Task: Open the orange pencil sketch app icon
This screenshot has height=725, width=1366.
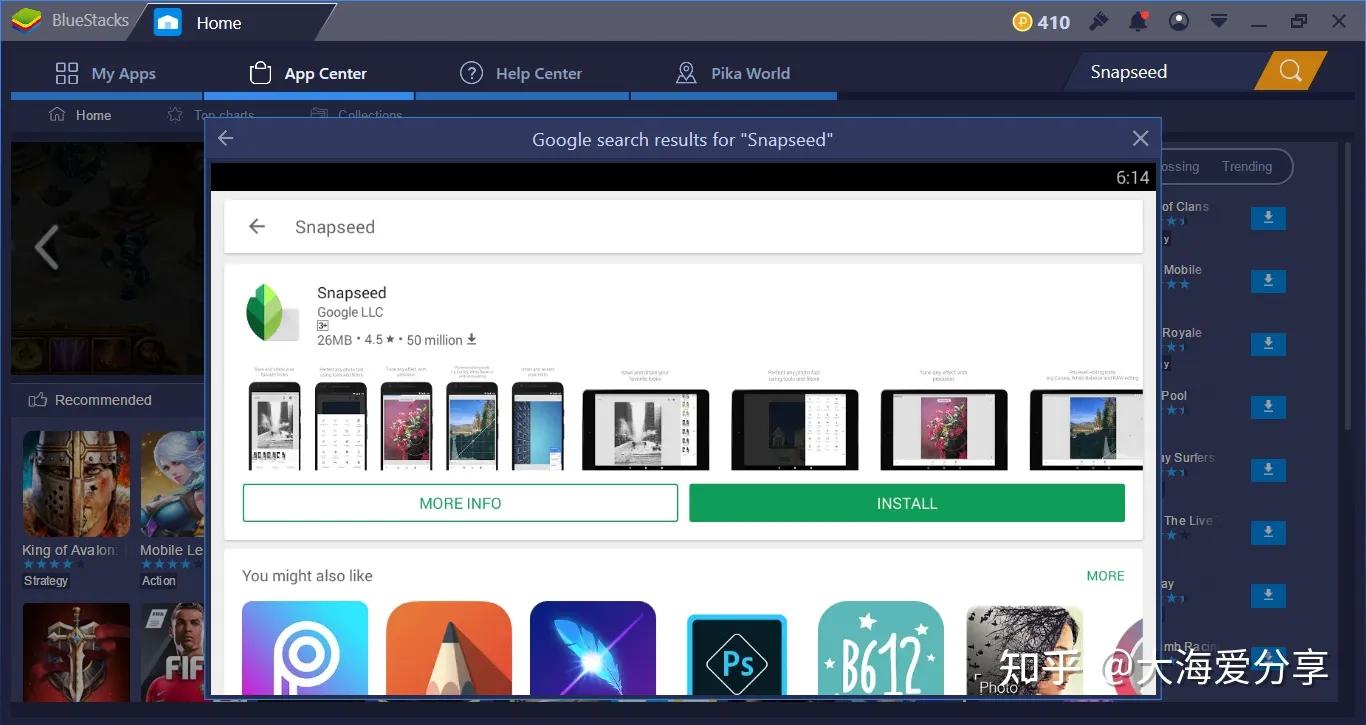Action: point(449,648)
